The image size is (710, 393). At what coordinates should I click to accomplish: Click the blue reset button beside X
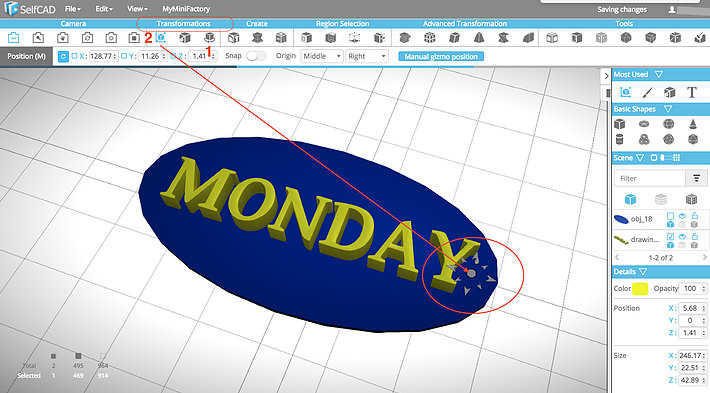[63, 56]
